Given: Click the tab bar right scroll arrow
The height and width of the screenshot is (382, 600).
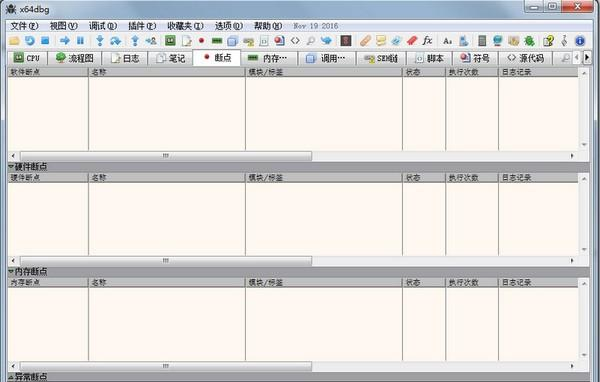Looking at the screenshot, I should click(x=587, y=58).
